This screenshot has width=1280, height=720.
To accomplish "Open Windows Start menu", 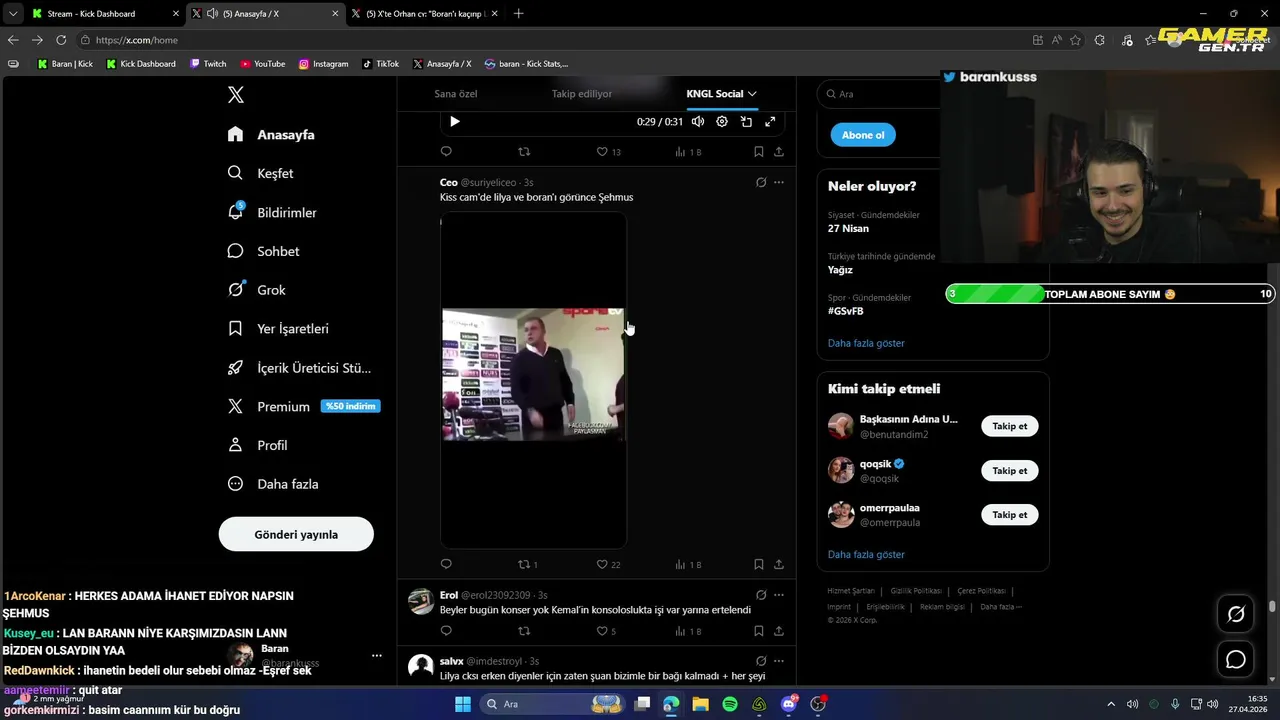I will point(463,704).
